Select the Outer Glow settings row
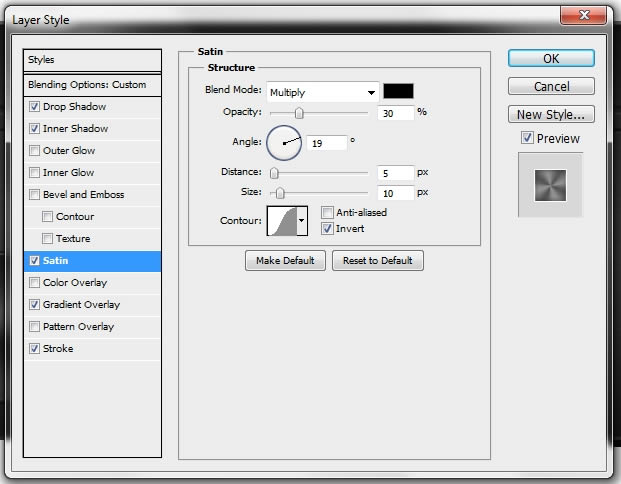The height and width of the screenshot is (484, 621). 92,151
